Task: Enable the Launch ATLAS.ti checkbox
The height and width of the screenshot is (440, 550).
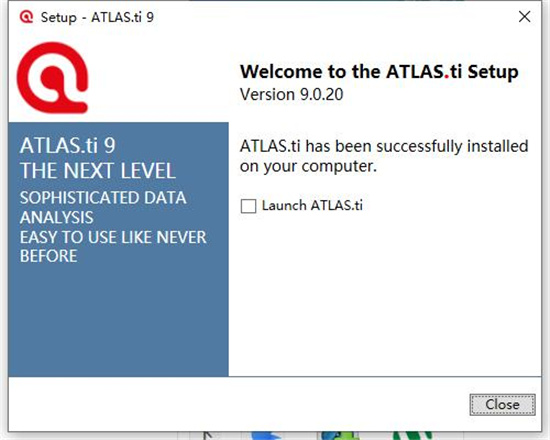Action: 248,206
